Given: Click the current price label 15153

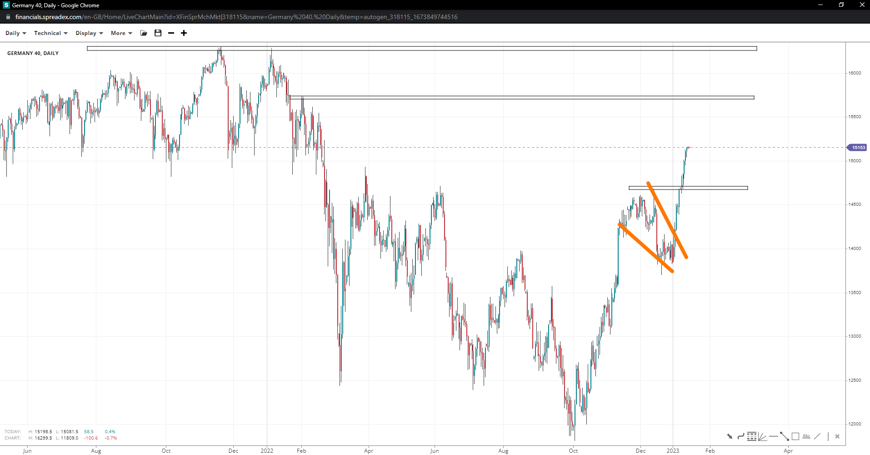Looking at the screenshot, I should 858,148.
